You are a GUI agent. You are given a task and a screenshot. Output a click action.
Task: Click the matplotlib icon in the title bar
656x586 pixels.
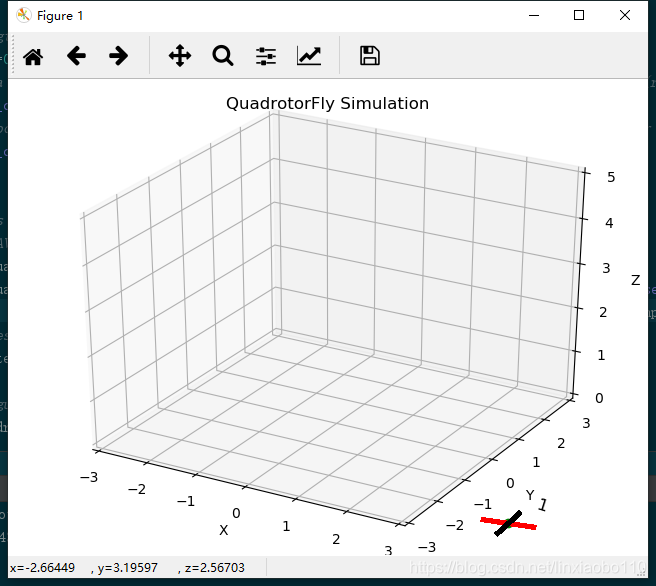coord(24,15)
